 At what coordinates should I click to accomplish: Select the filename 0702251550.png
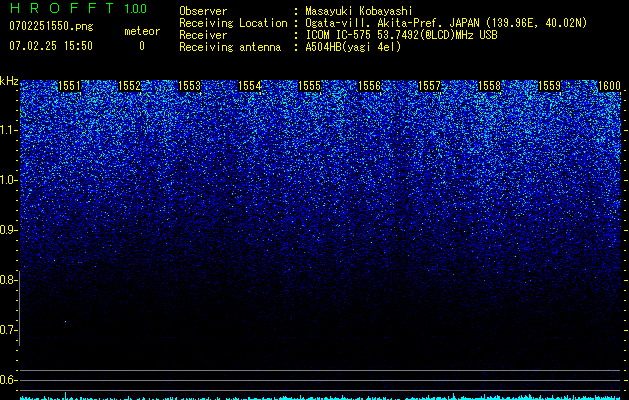click(x=51, y=27)
